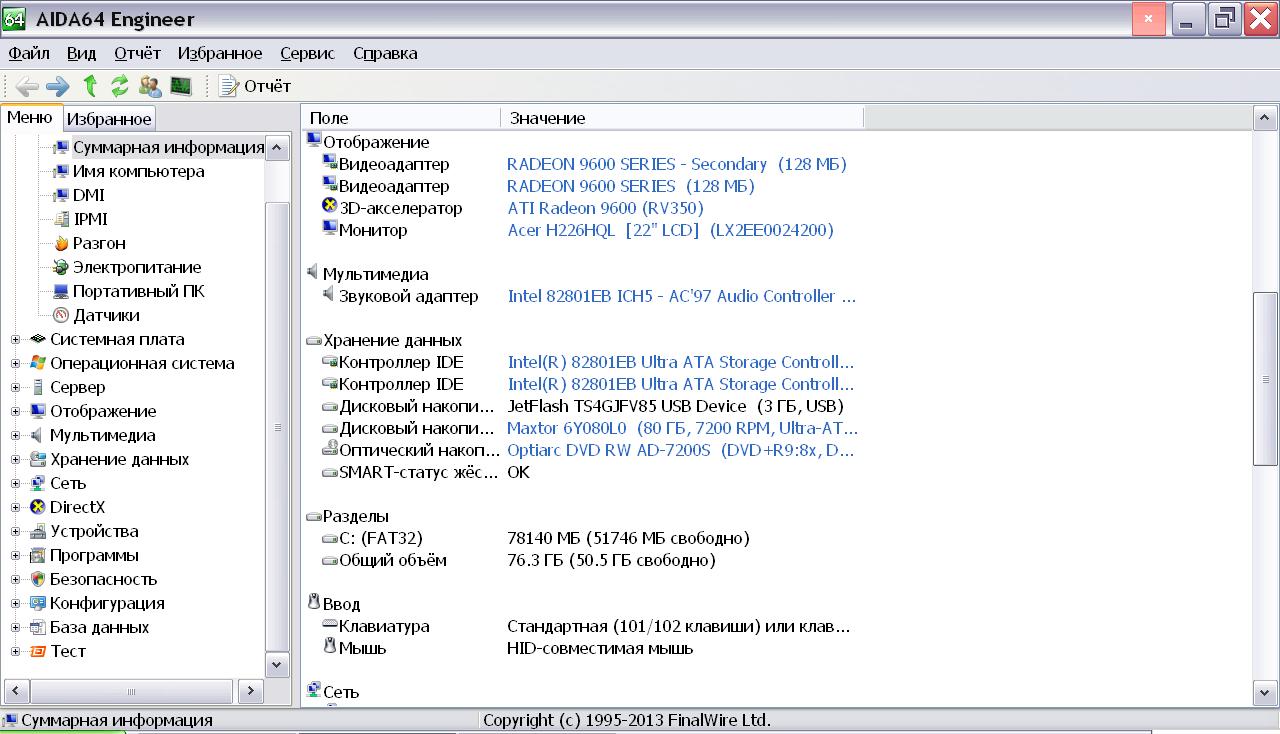Expand the Сервер node
Viewport: 1280px width, 734px height.
pos(15,387)
